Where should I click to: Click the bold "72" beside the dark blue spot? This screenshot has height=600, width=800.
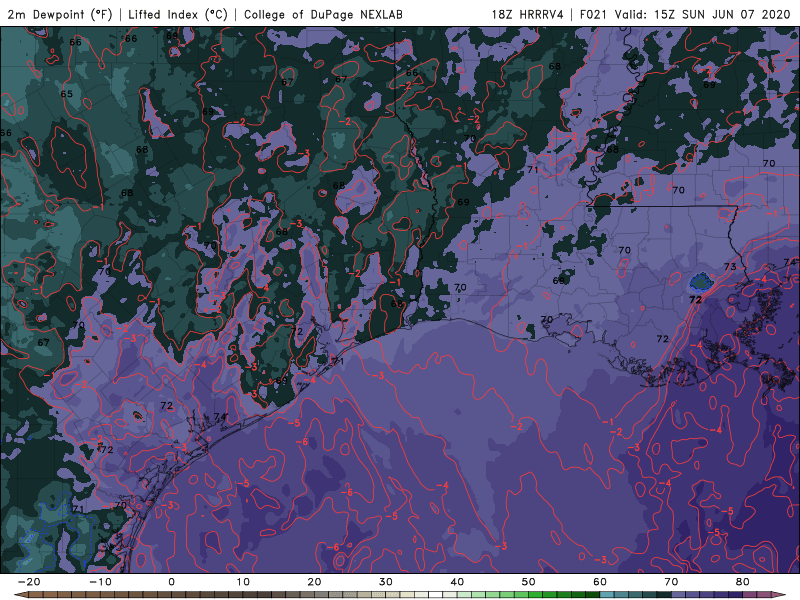click(x=695, y=300)
